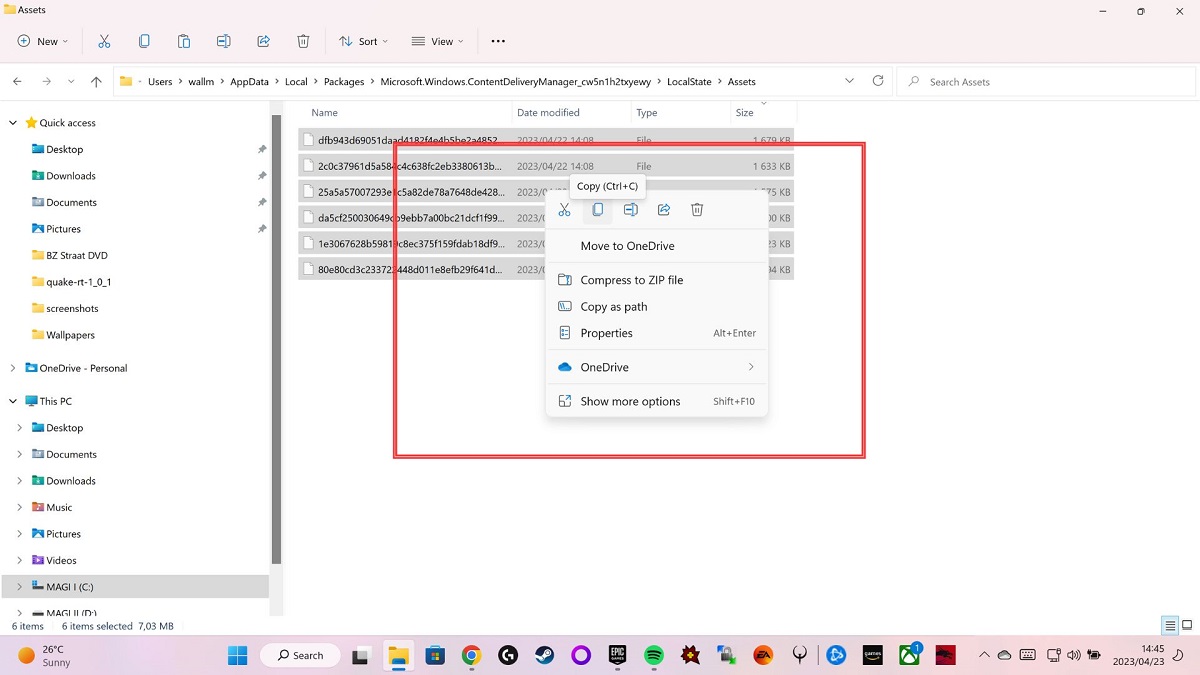Screen dimensions: 1200x675
Task: Launch Steam from the taskbar
Action: (544, 655)
